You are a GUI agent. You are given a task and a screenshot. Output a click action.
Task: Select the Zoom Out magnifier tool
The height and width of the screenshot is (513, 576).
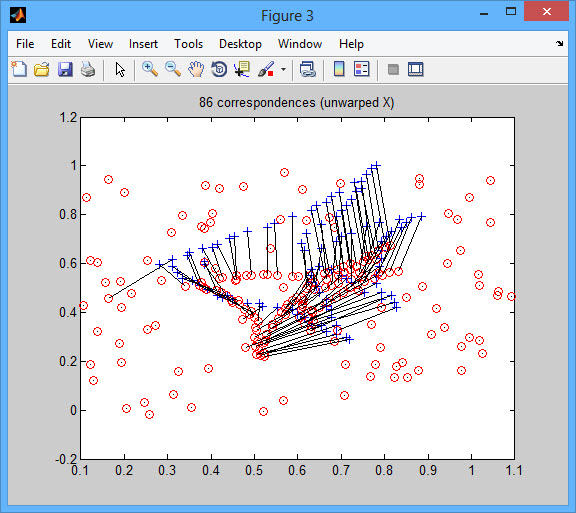pyautogui.click(x=173, y=69)
